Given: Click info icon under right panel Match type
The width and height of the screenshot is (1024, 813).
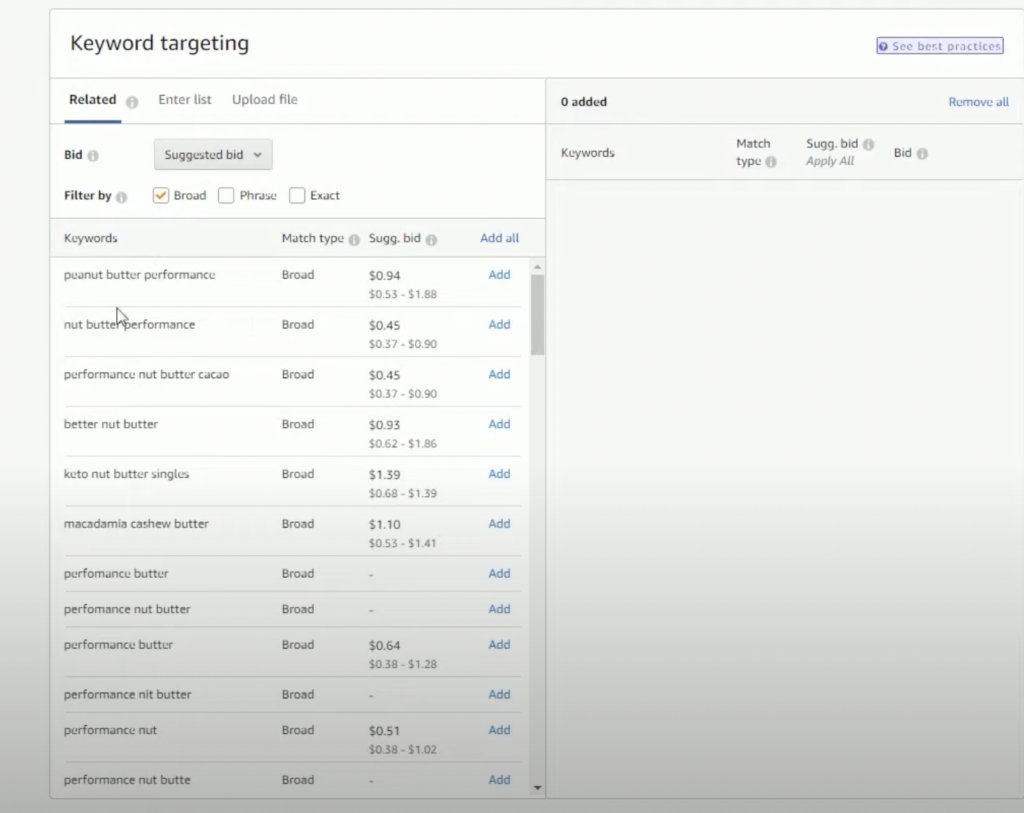Looking at the screenshot, I should click(771, 162).
